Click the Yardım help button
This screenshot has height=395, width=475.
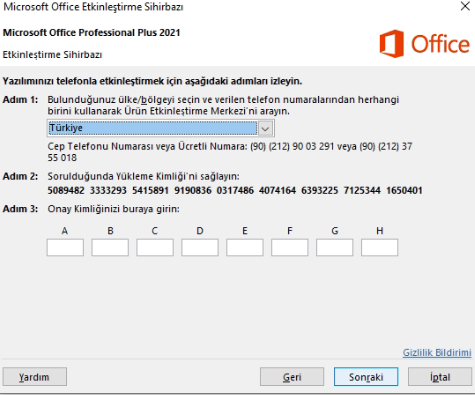coord(35,377)
